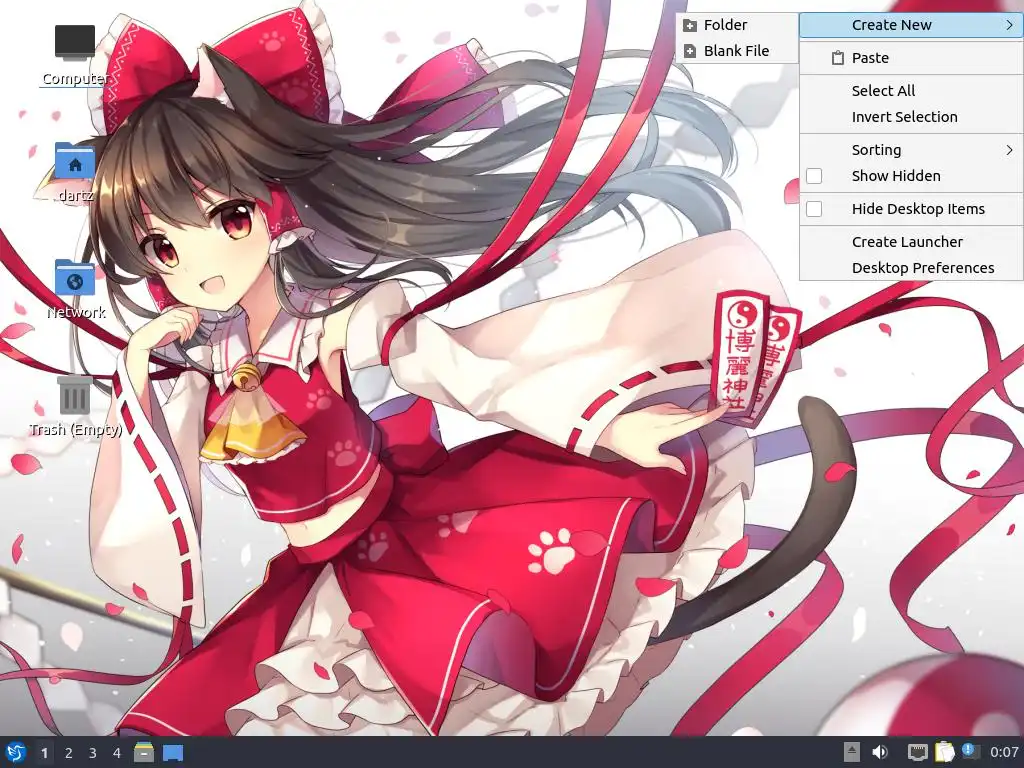
Task: Expand the Create New submenu arrow
Action: pos(1009,25)
